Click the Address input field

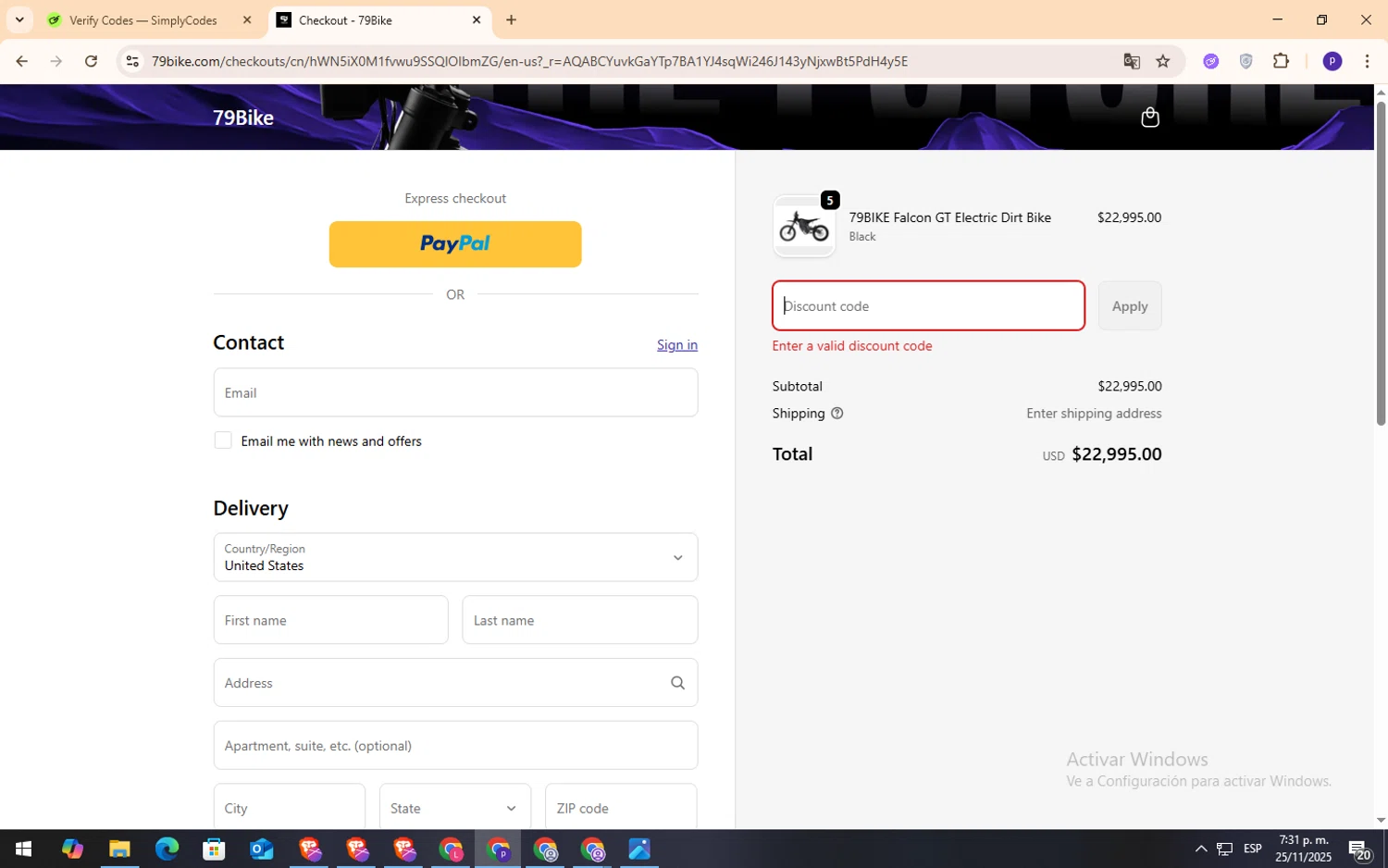click(455, 683)
